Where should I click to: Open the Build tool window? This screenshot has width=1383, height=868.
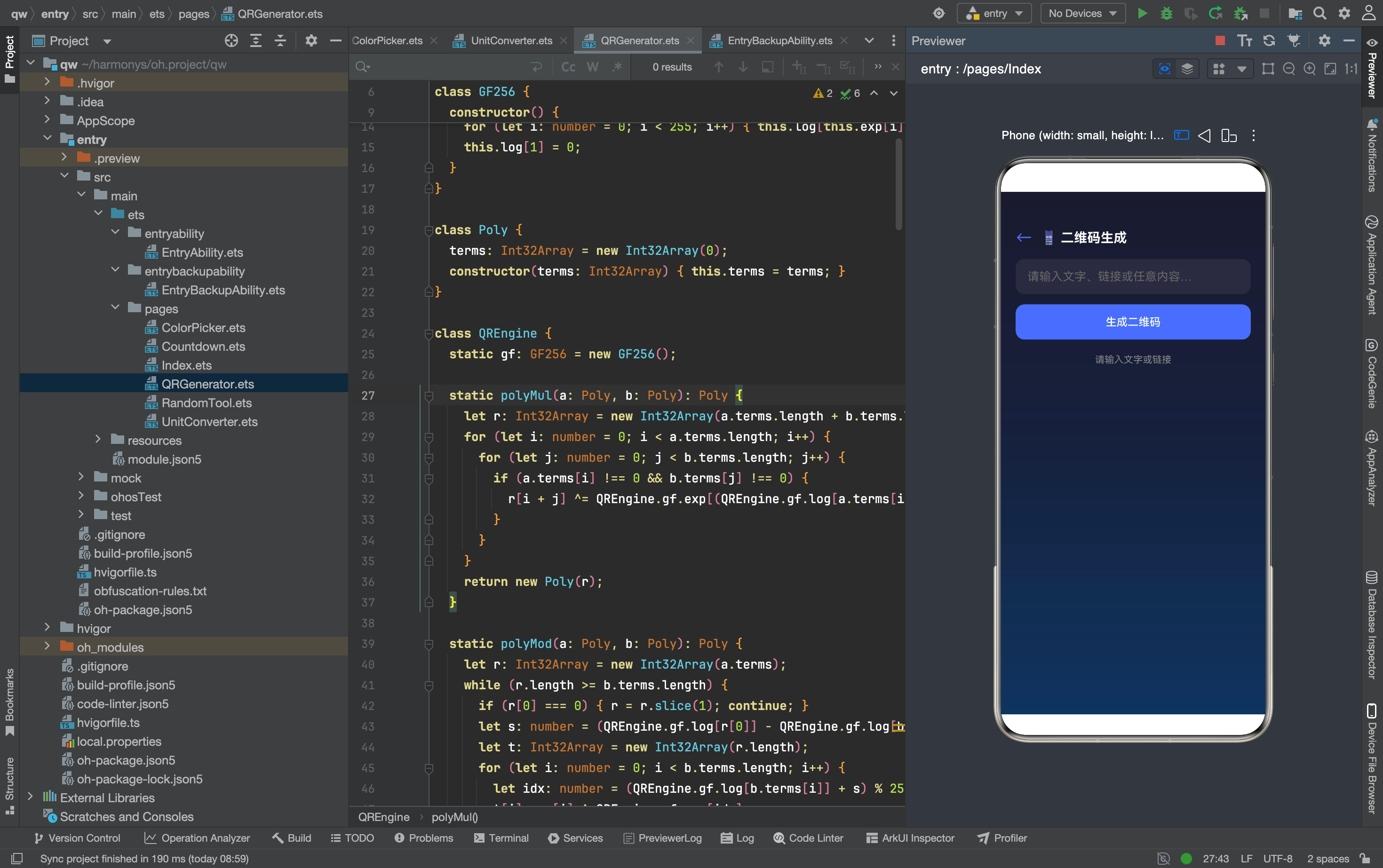pos(292,837)
